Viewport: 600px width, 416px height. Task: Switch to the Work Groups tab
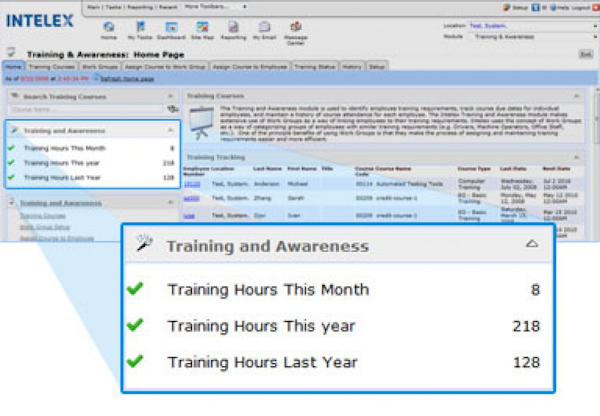click(x=100, y=67)
